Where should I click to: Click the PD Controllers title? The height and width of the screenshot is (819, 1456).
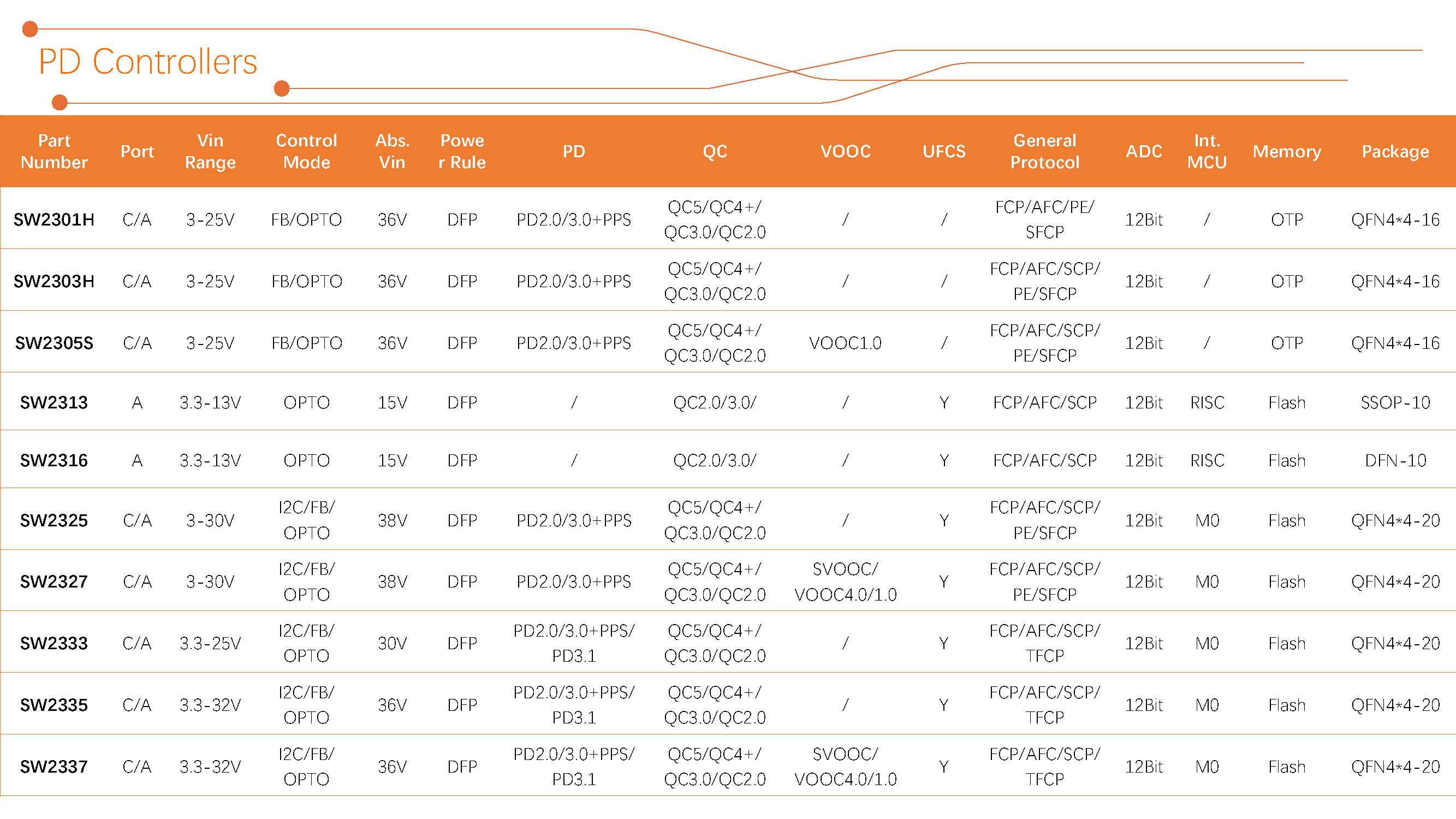coord(147,62)
